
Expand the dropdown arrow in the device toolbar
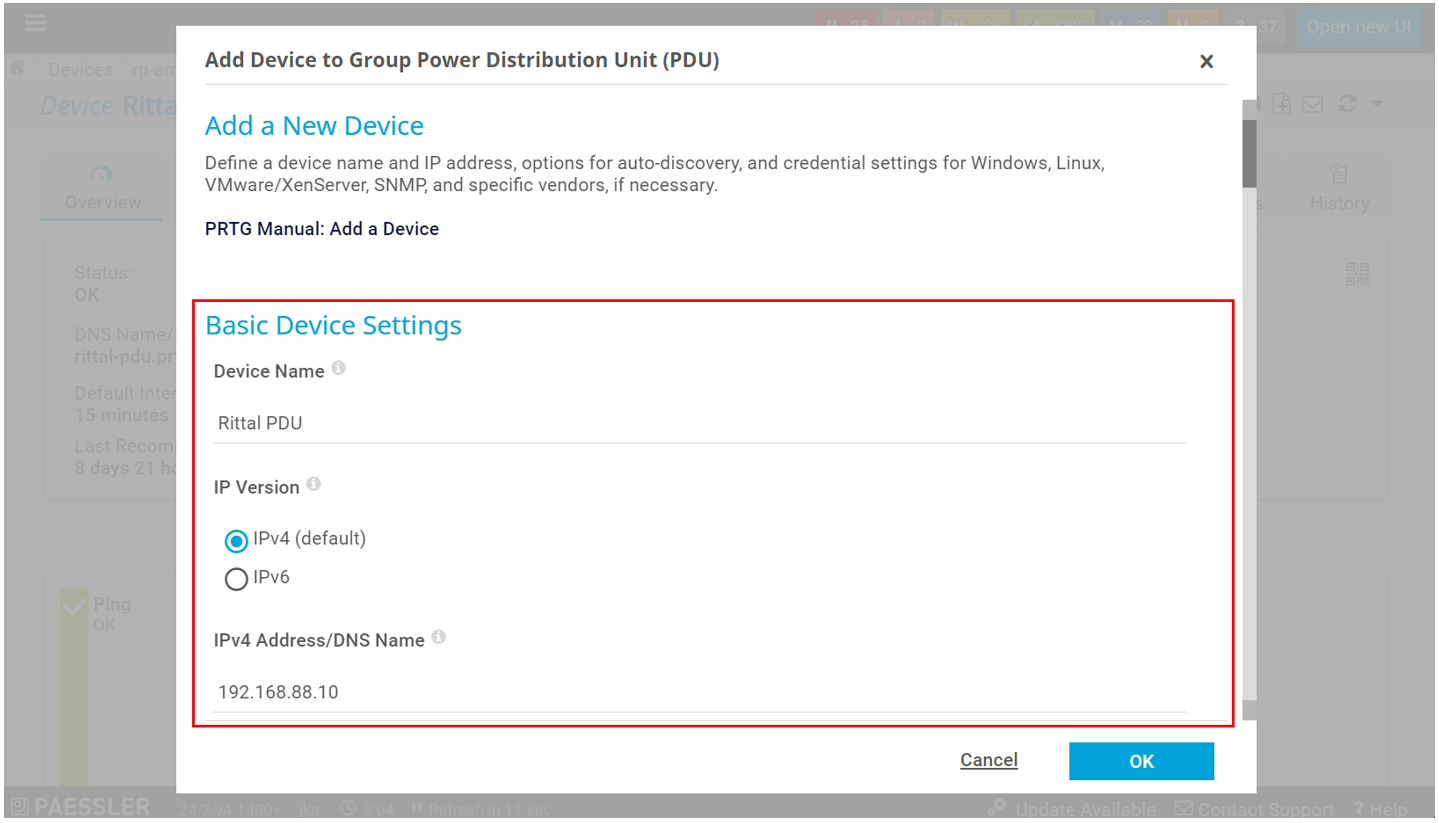(x=1377, y=105)
